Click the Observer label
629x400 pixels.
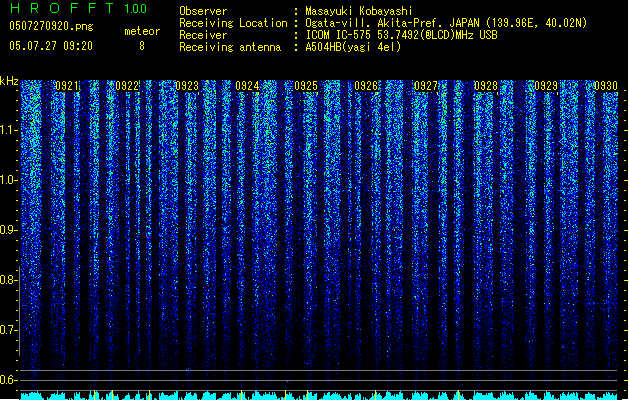pos(203,11)
